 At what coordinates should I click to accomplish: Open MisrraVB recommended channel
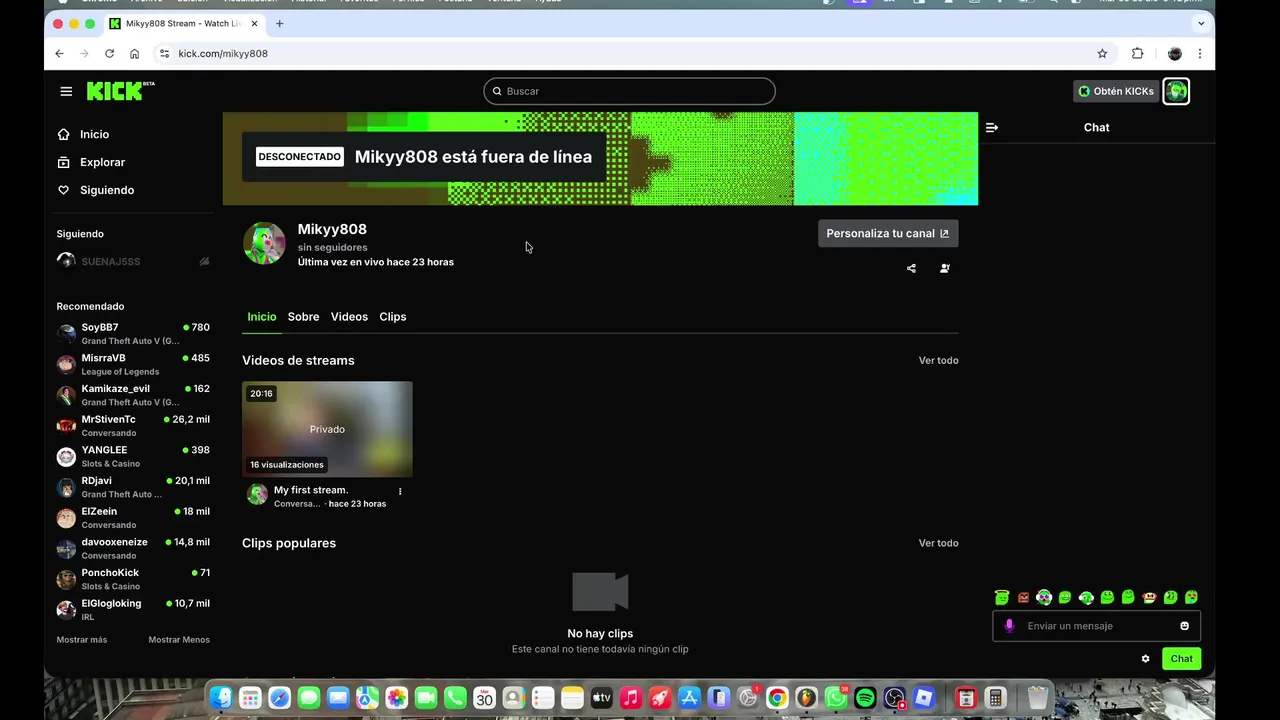point(134,365)
